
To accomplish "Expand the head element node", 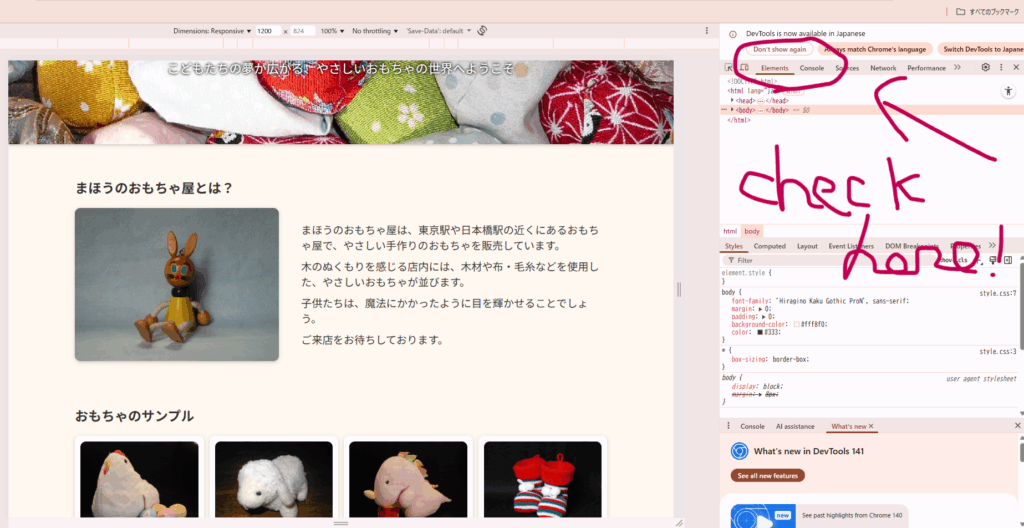I will coord(733,100).
